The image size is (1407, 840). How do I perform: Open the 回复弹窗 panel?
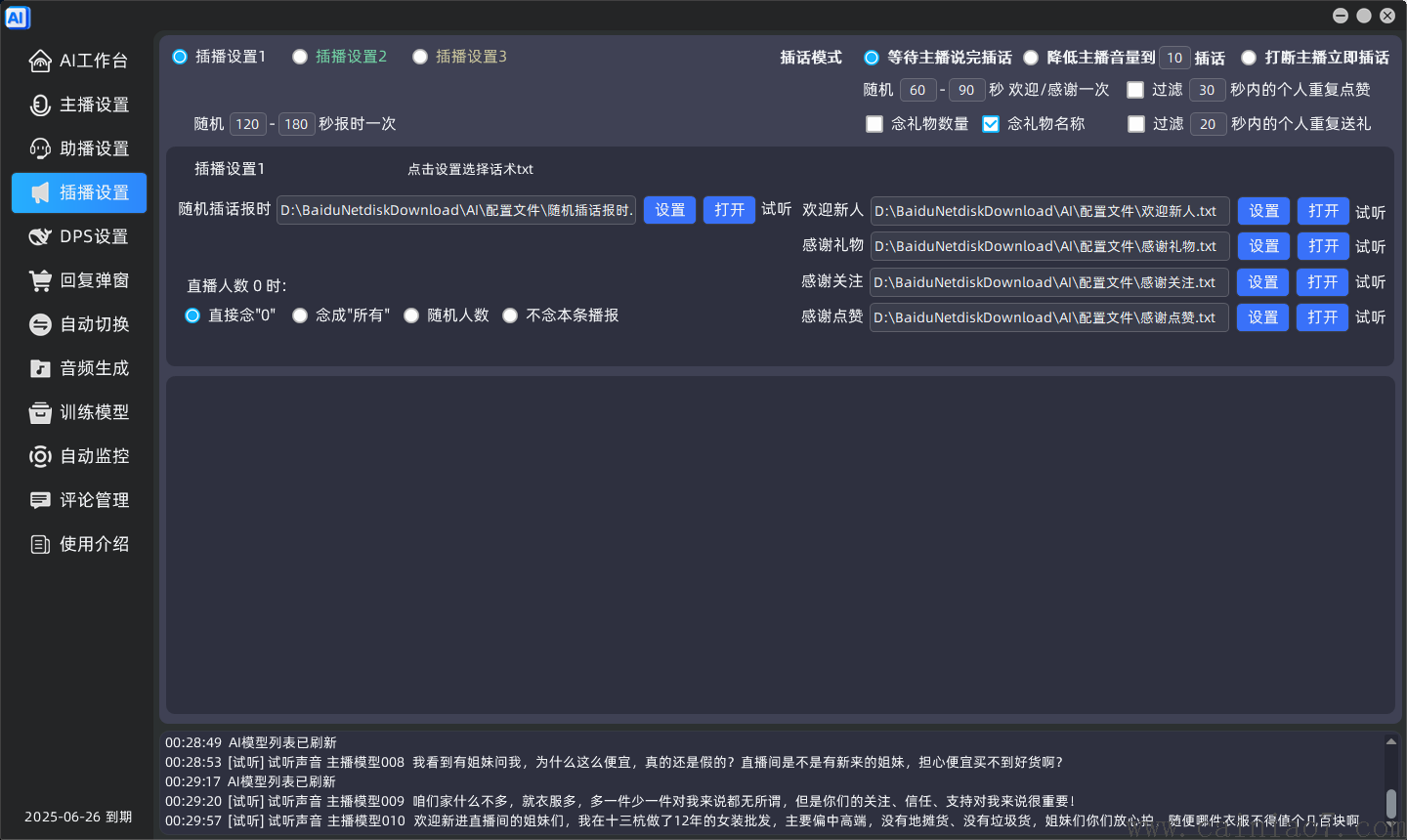tap(78, 280)
